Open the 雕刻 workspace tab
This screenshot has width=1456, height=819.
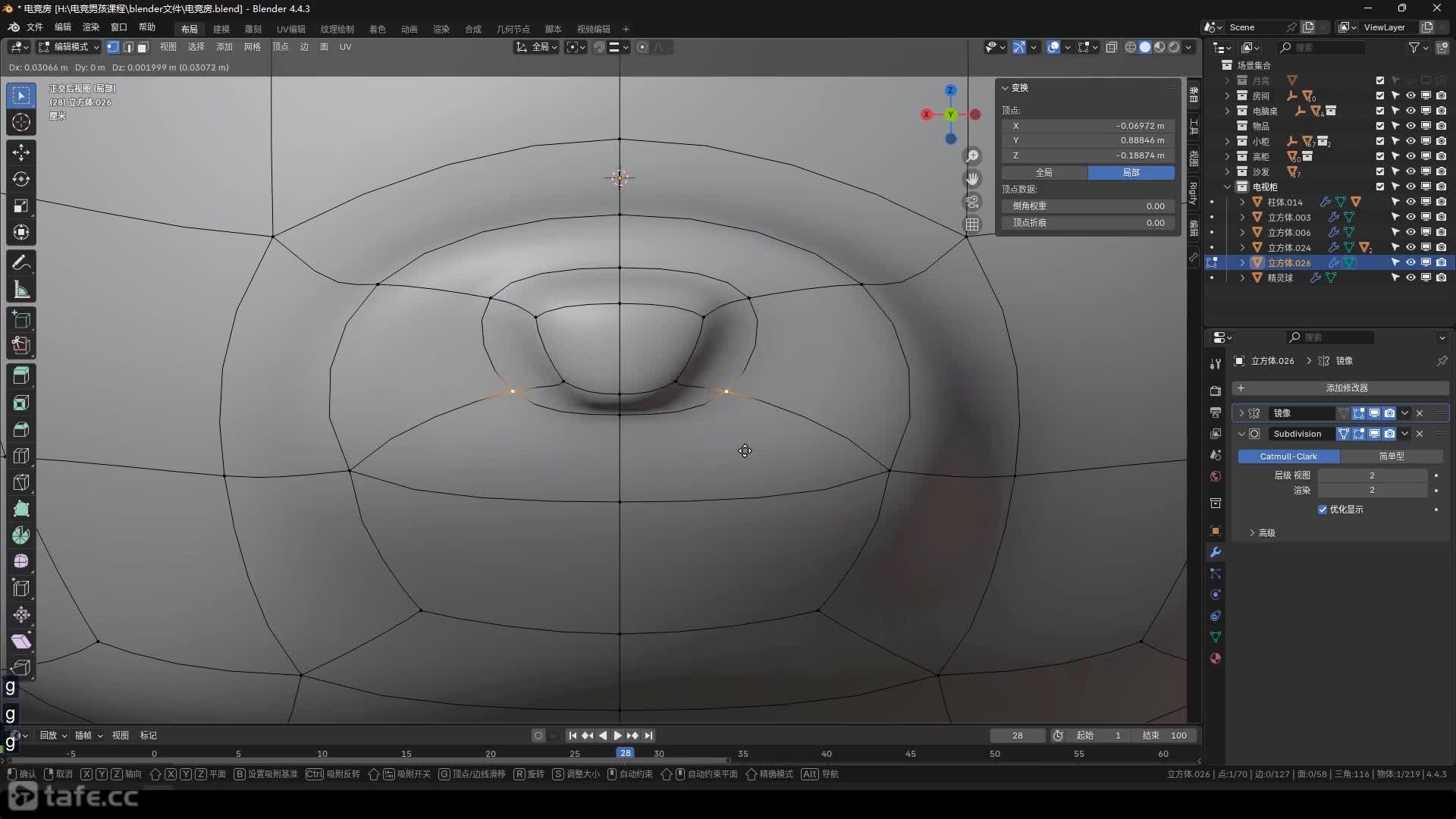tap(253, 29)
